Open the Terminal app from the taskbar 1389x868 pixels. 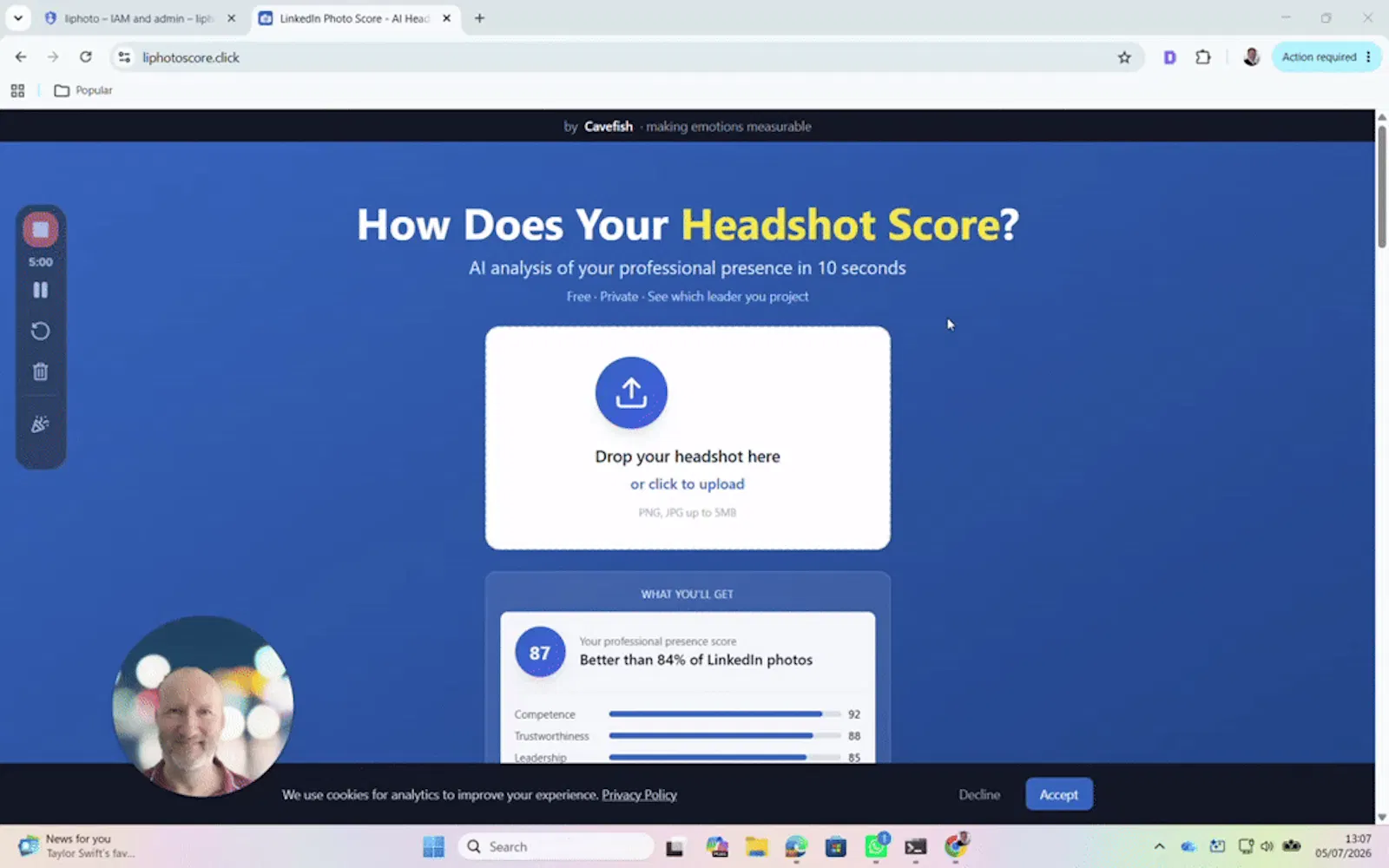click(916, 846)
